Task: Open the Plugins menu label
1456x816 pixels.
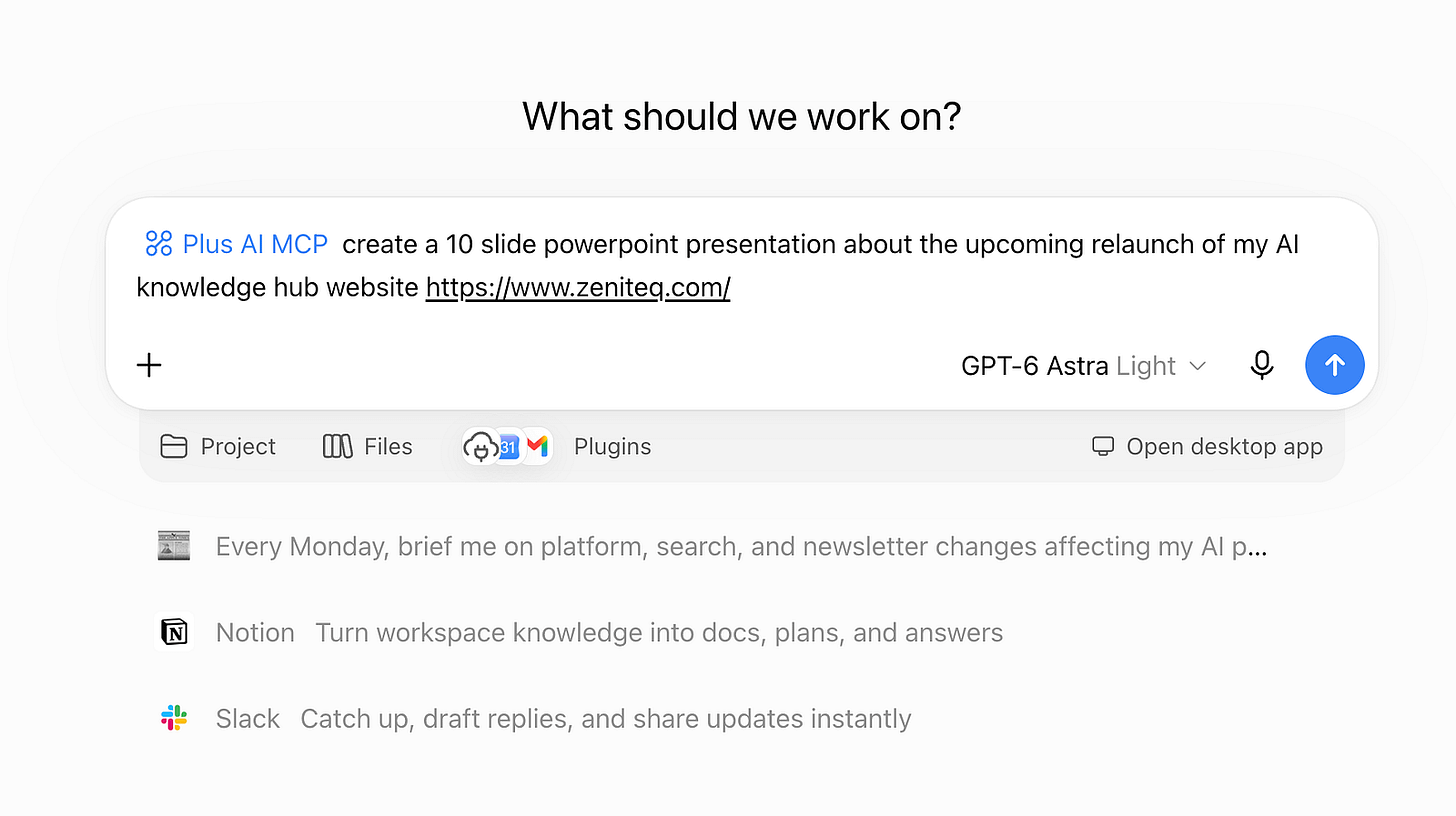Action: point(612,446)
